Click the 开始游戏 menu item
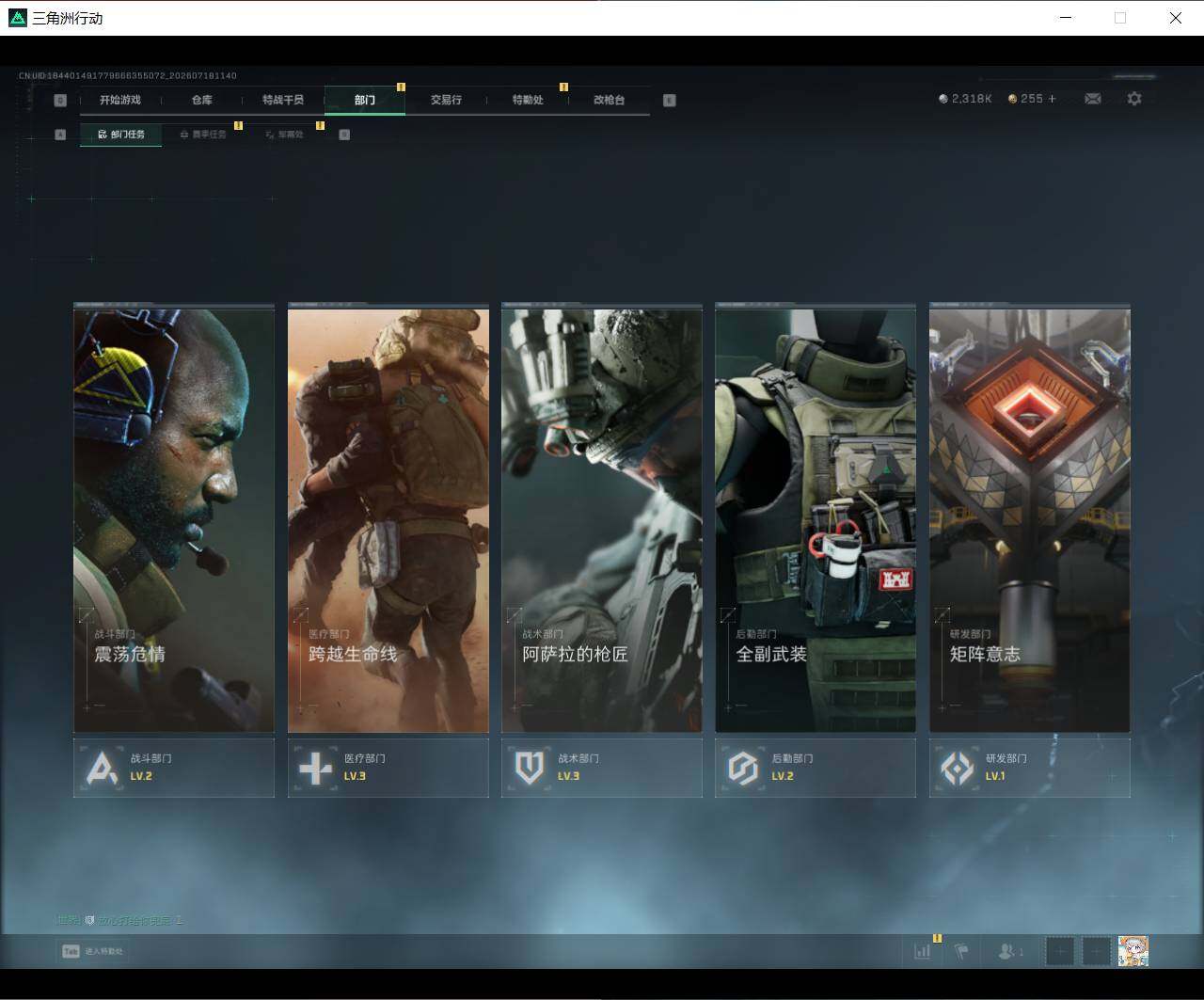Viewport: 1204px width, 1000px height. point(119,100)
